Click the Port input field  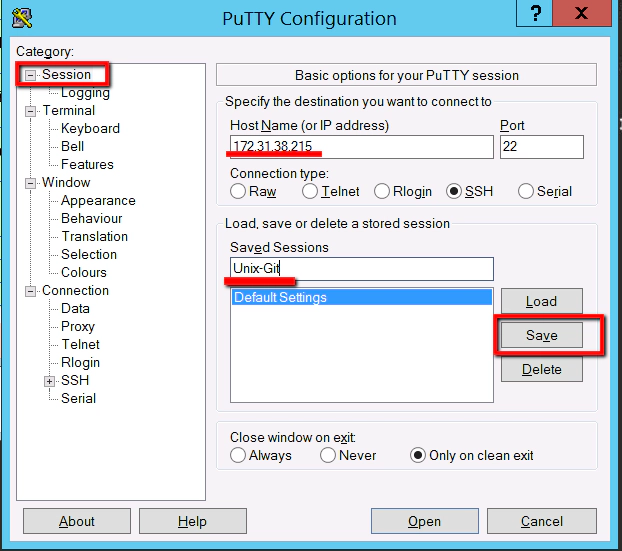(x=542, y=147)
